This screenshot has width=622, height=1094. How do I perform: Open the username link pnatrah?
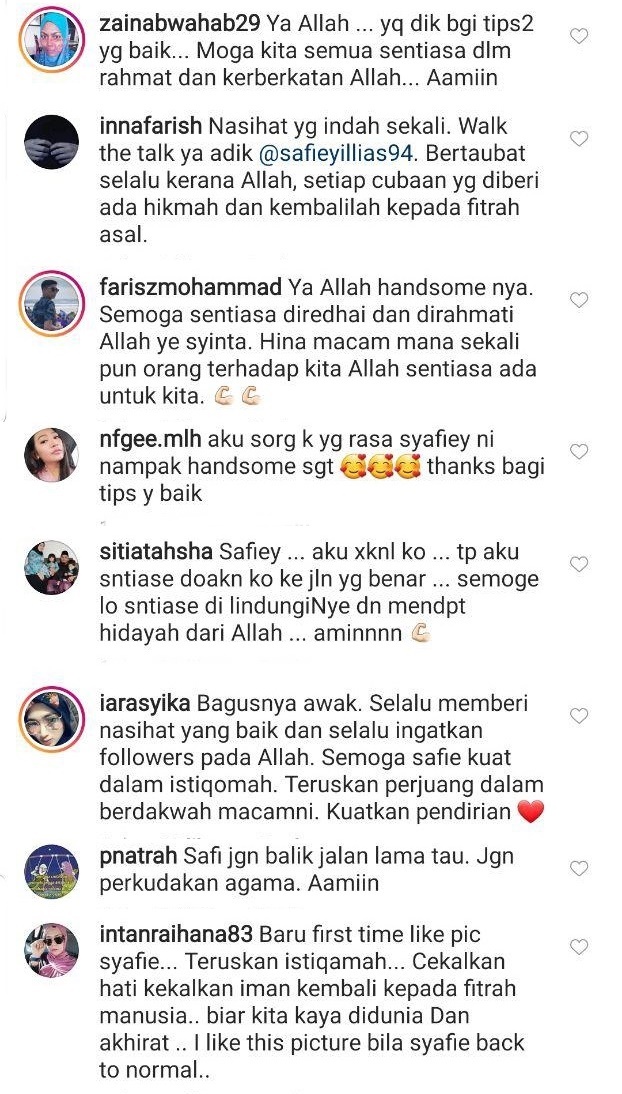coord(137,857)
